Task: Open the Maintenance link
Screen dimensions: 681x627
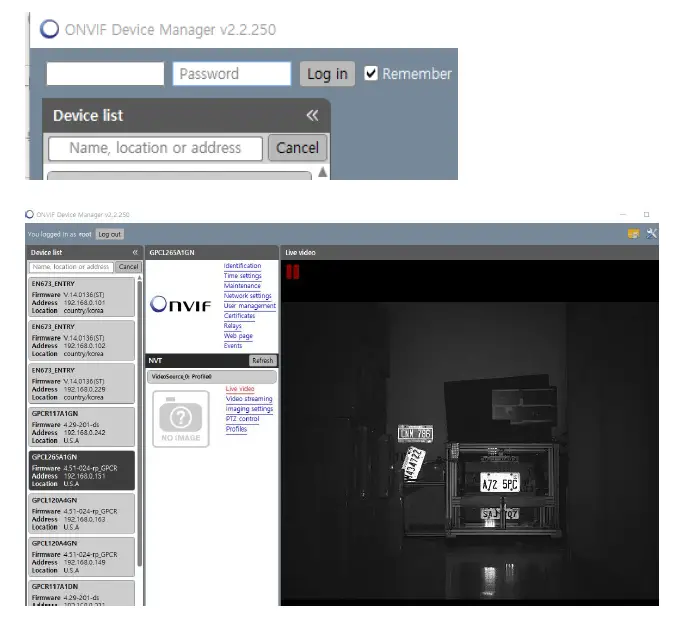Action: pos(242,286)
